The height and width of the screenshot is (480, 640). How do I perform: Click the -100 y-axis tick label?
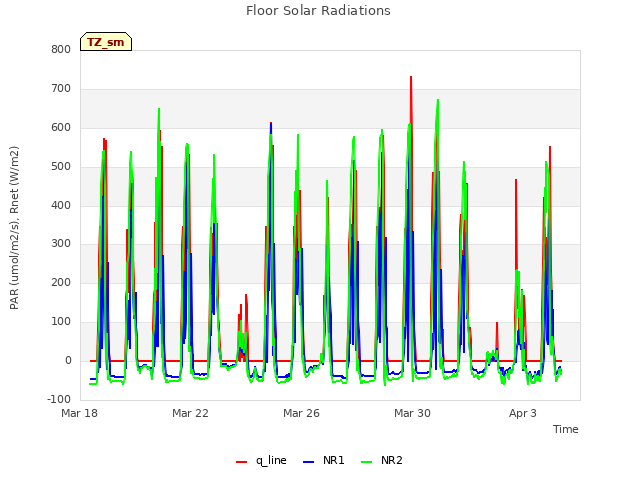pos(59,399)
